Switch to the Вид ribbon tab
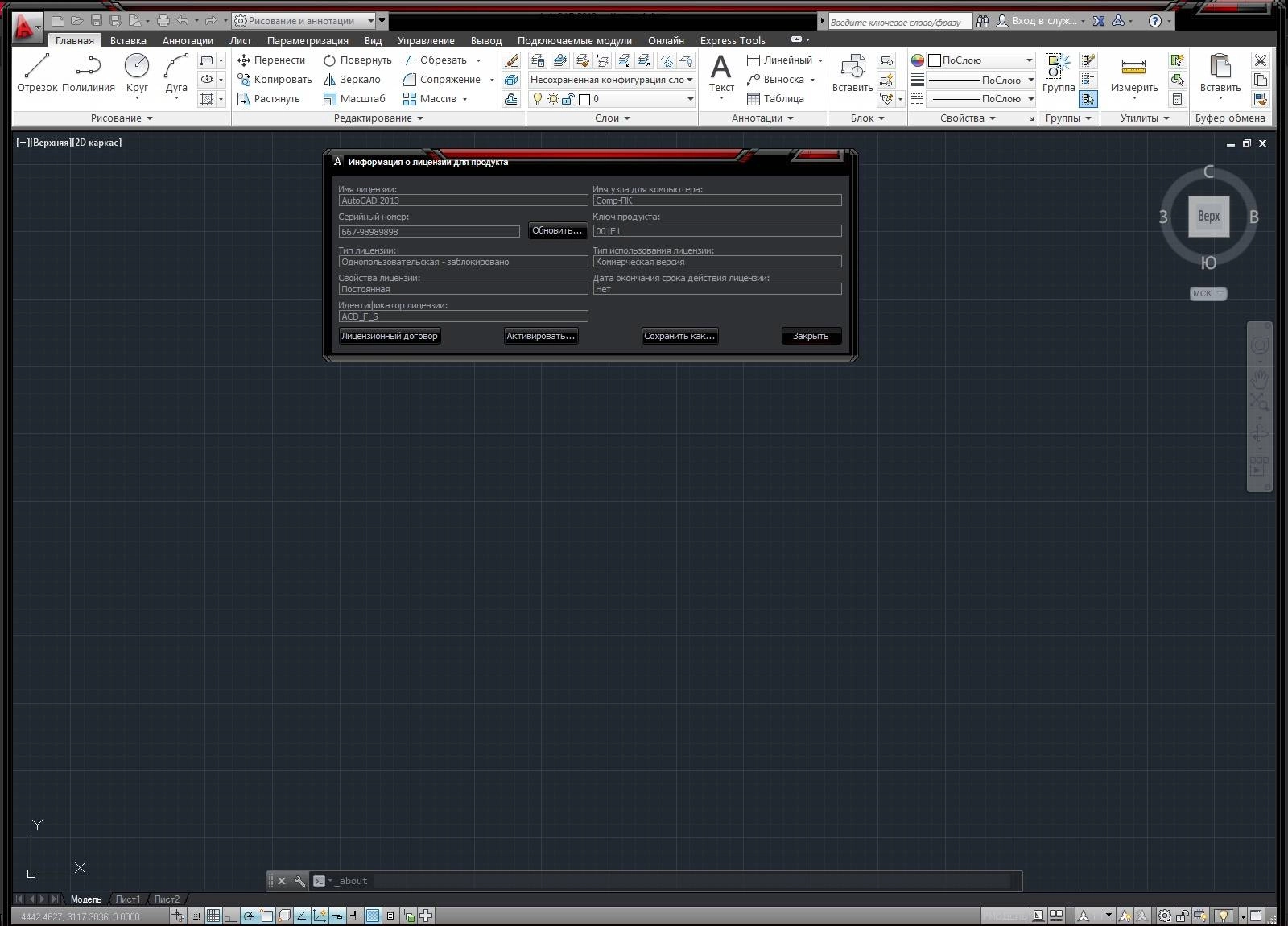This screenshot has height=926, width=1288. (x=373, y=40)
